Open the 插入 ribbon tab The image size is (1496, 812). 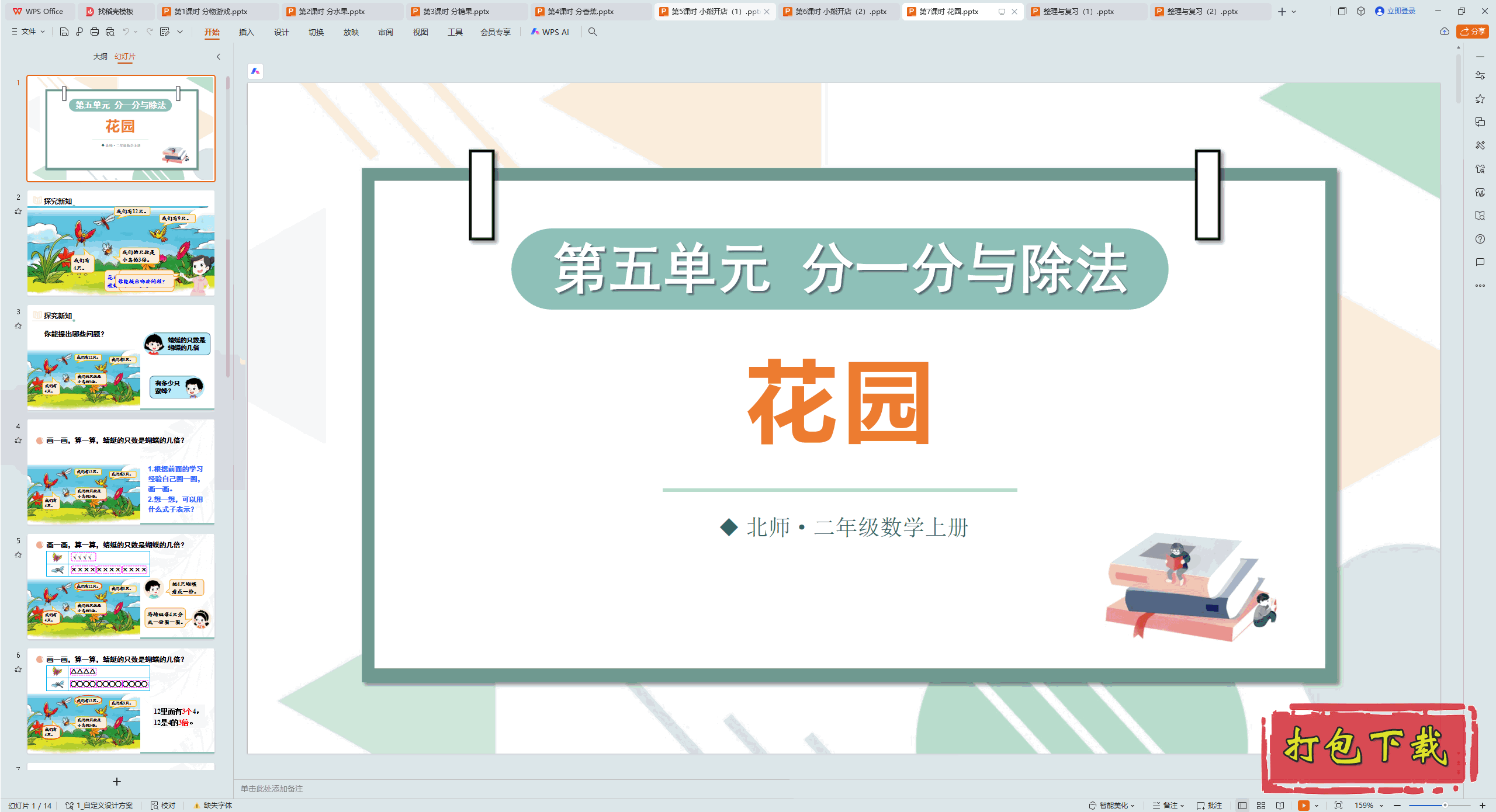click(246, 32)
